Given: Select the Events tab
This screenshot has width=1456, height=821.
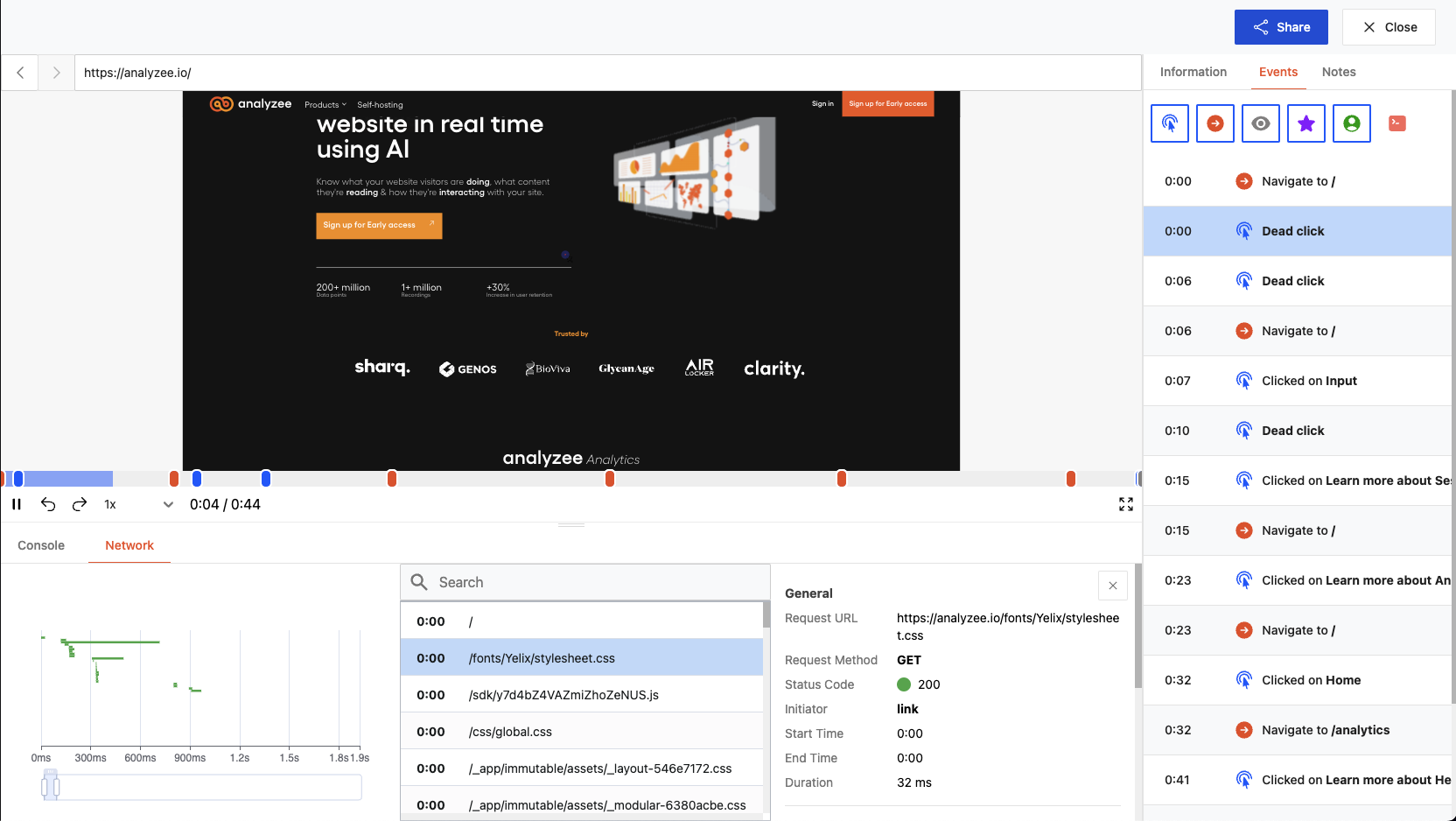Looking at the screenshot, I should (x=1278, y=72).
